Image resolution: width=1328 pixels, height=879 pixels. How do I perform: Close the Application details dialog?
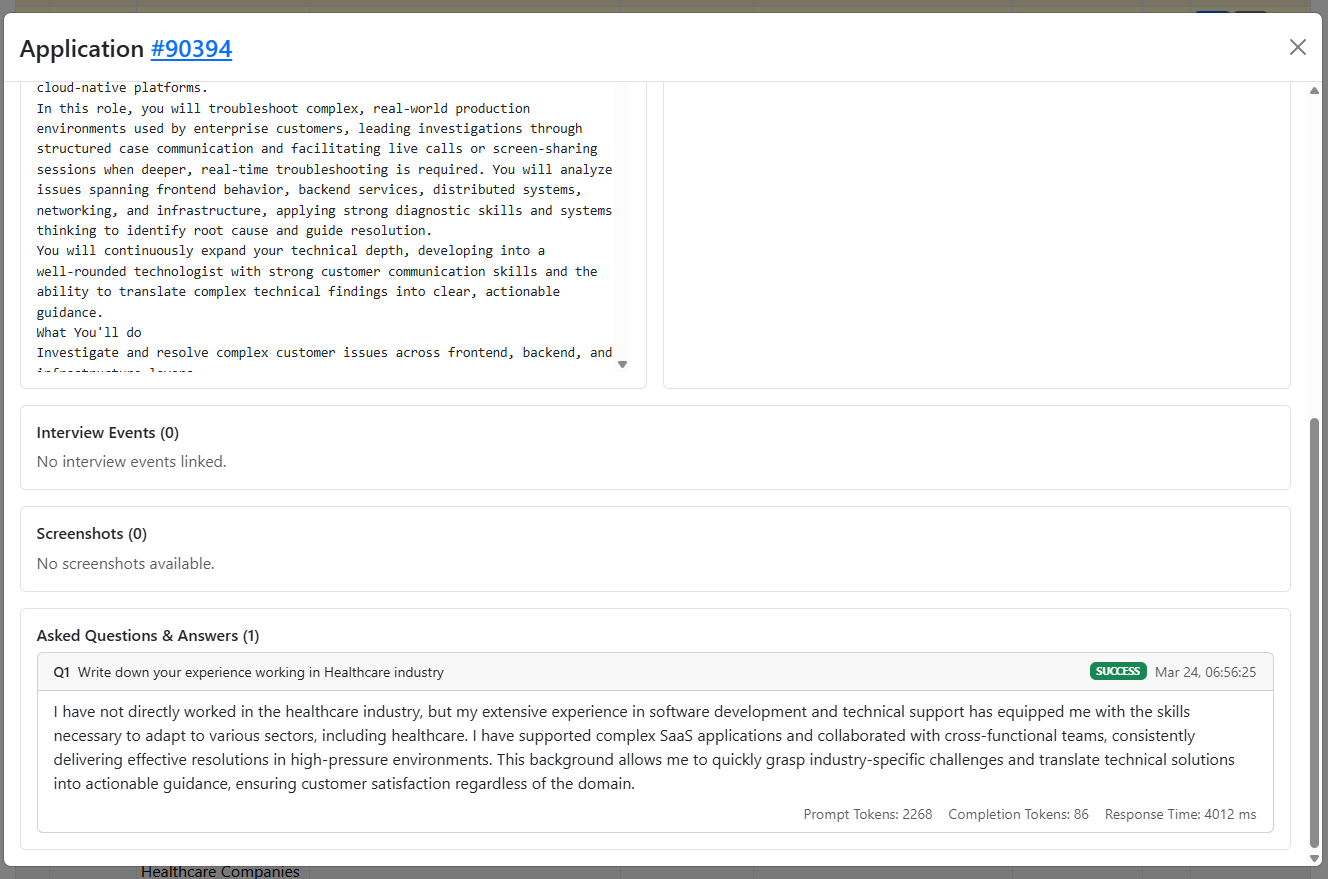pos(1297,47)
